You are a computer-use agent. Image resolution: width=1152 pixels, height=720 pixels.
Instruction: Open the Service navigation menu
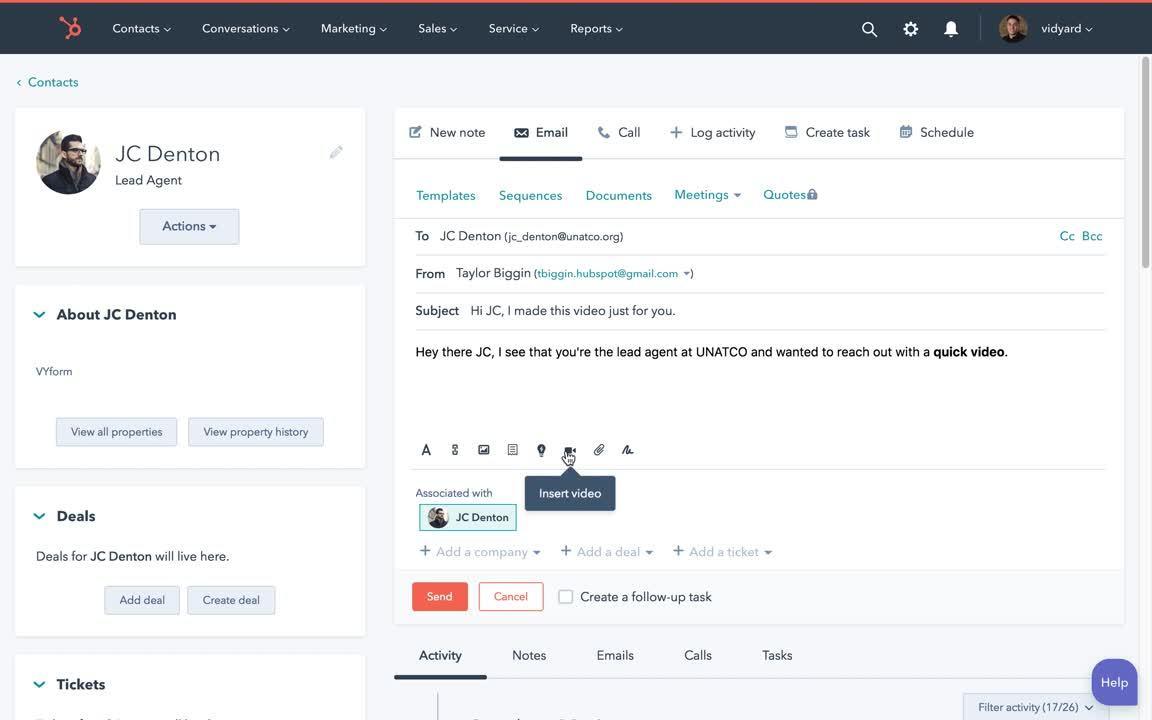click(x=514, y=29)
